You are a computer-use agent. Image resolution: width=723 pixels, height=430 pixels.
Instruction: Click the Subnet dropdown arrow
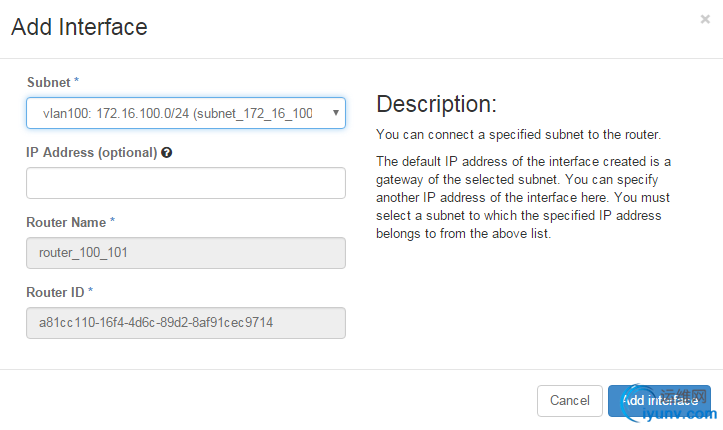[335, 114]
